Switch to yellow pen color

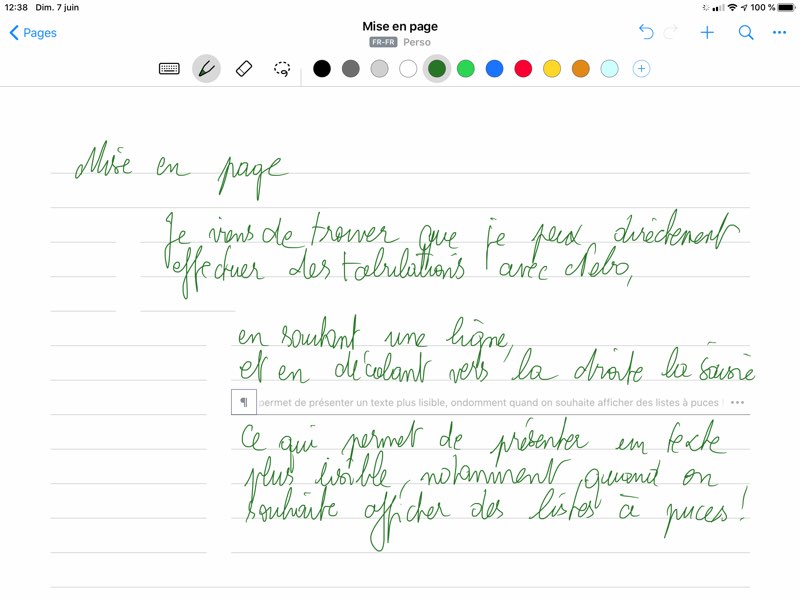point(551,69)
